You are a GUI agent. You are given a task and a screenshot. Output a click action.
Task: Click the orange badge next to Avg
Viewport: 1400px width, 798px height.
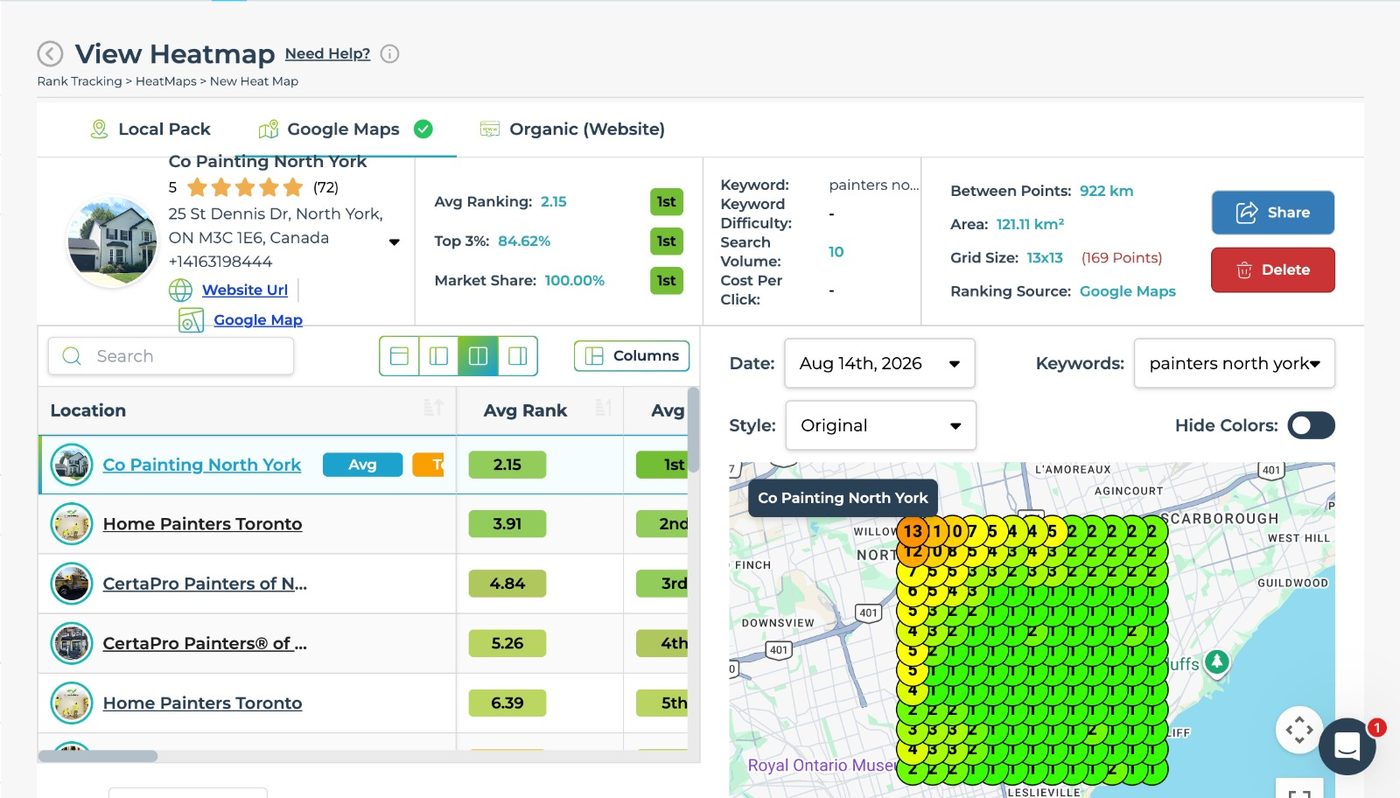click(428, 465)
